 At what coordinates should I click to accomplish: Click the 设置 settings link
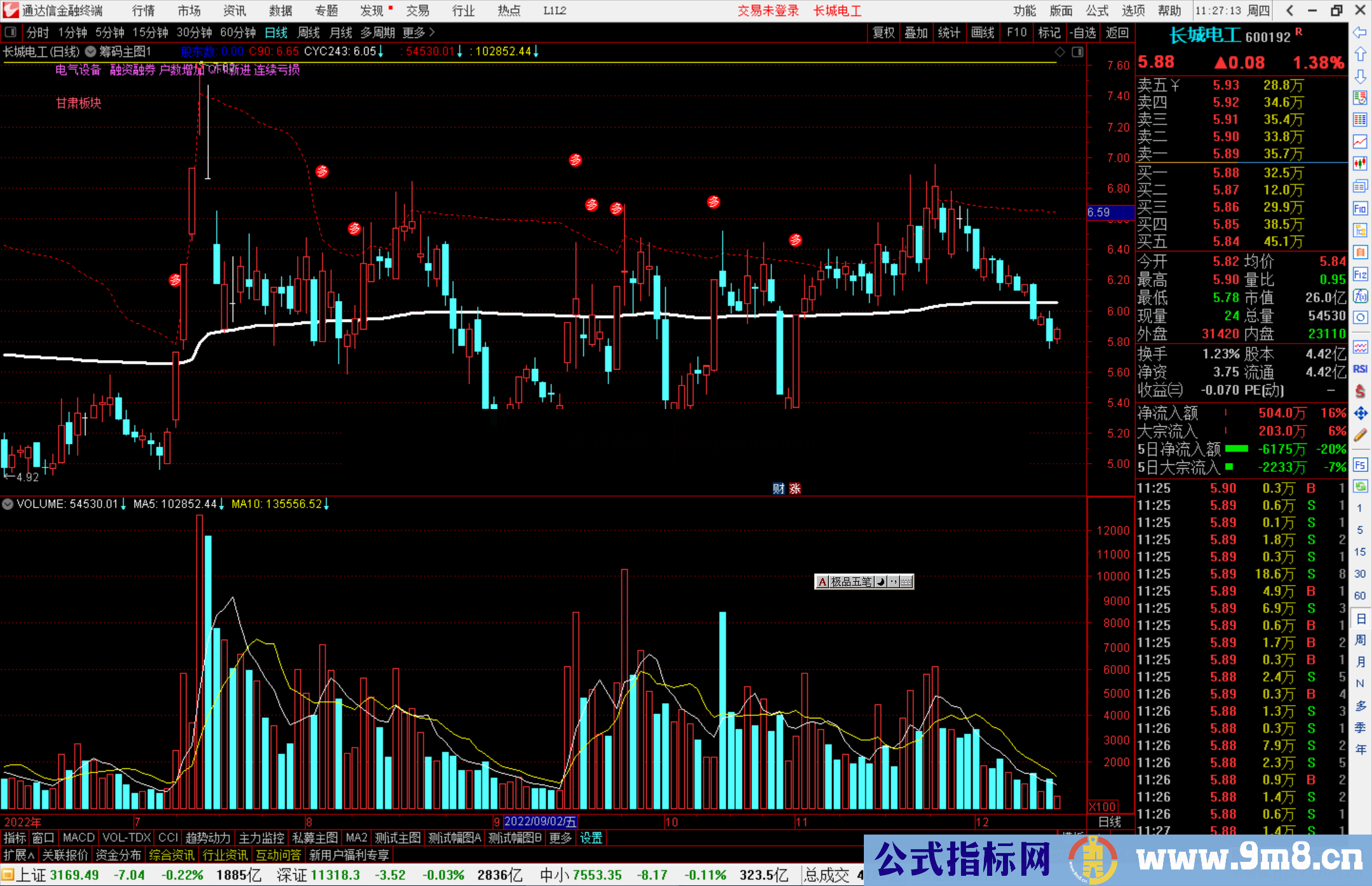pyautogui.click(x=591, y=838)
